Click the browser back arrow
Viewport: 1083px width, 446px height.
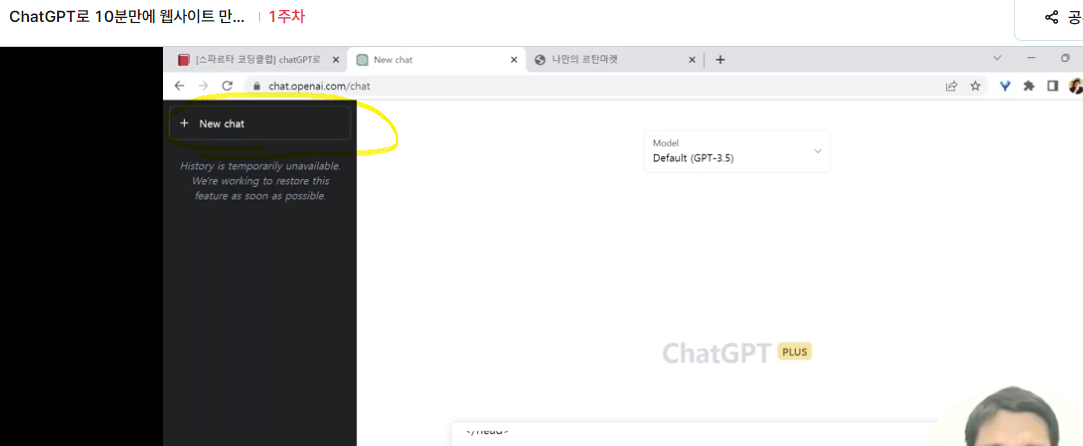[180, 86]
